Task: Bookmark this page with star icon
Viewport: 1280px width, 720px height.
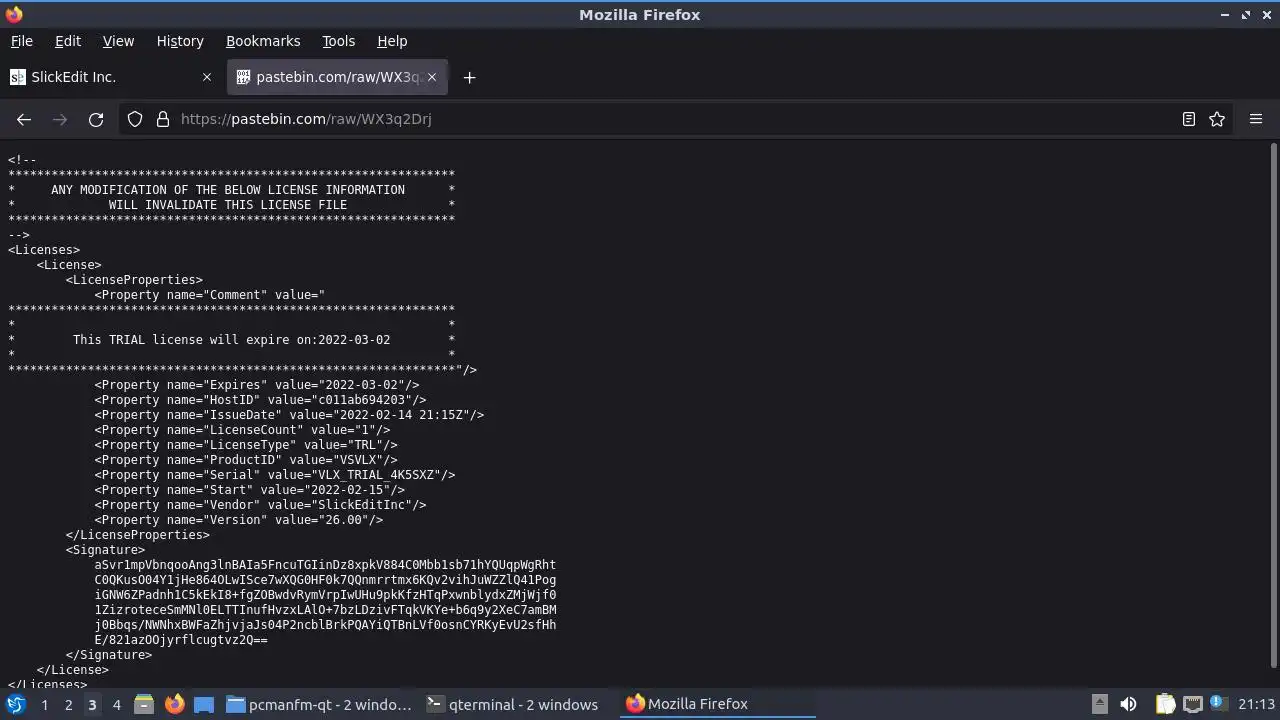Action: 1217,119
